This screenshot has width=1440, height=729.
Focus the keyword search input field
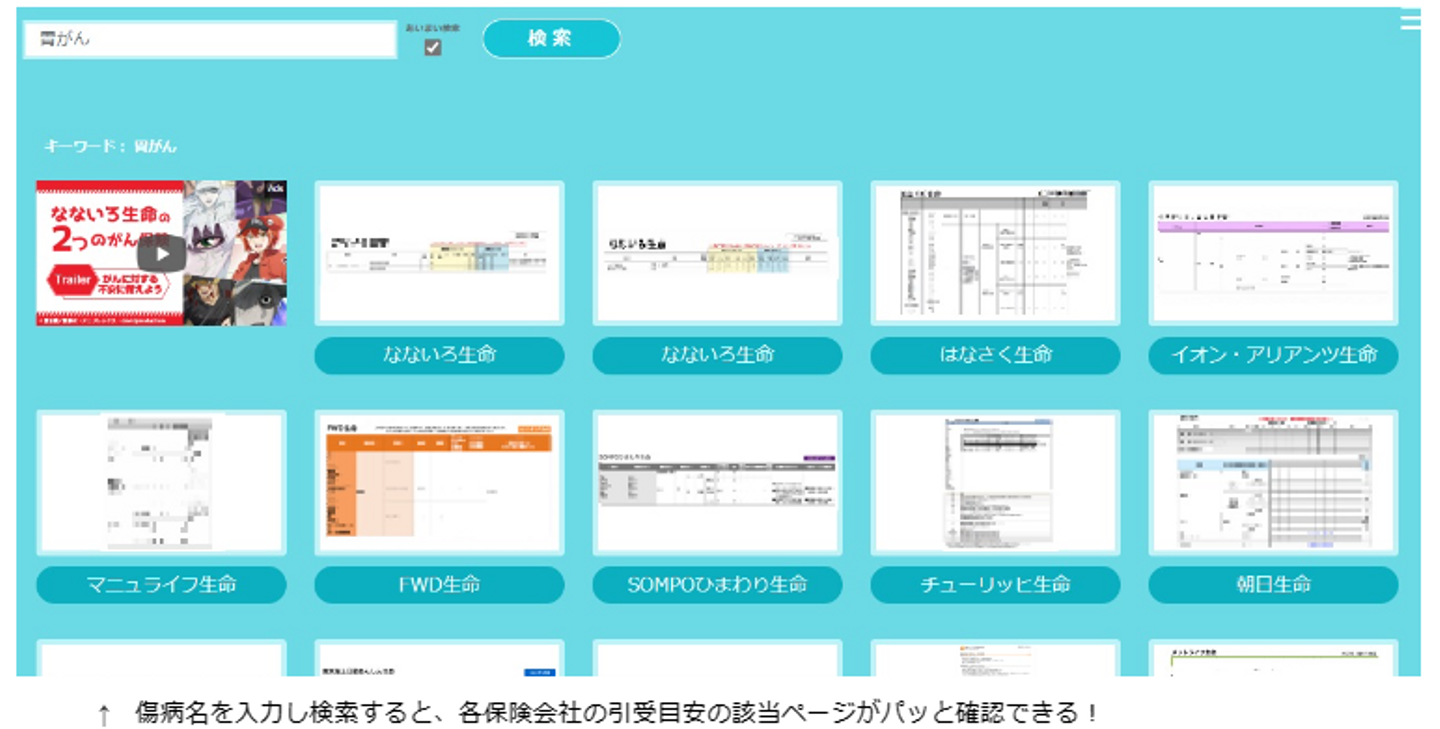210,40
